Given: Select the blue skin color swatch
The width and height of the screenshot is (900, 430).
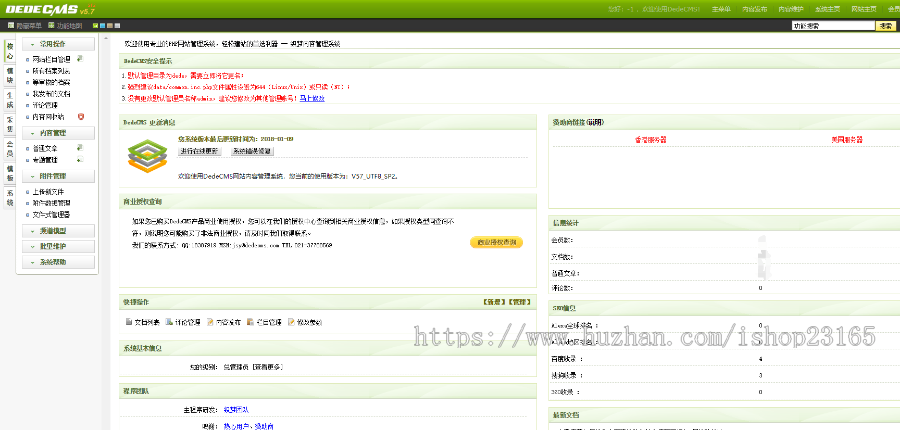Looking at the screenshot, I should [x=103, y=26].
